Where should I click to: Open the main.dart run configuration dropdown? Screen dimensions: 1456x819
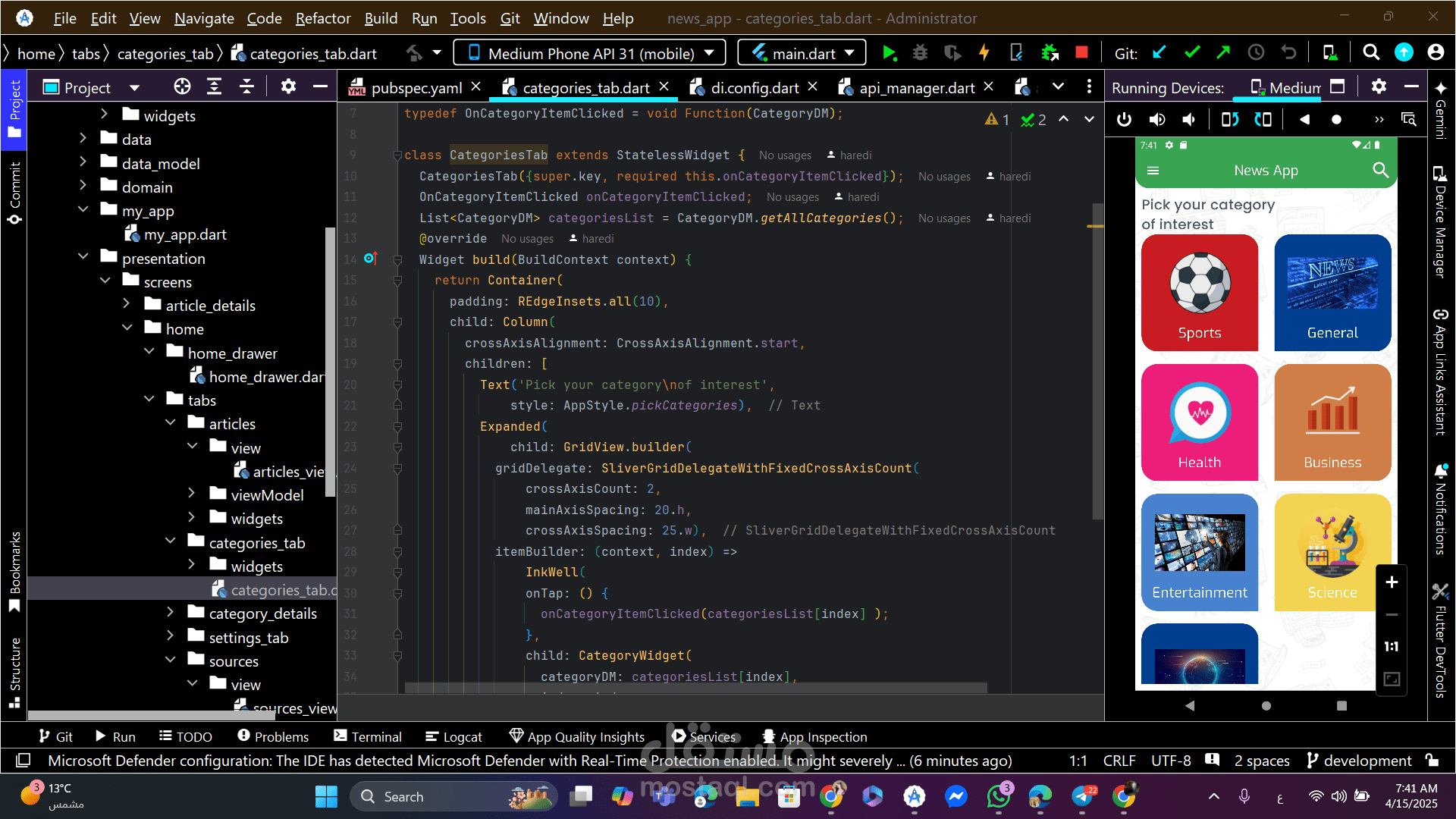point(802,53)
